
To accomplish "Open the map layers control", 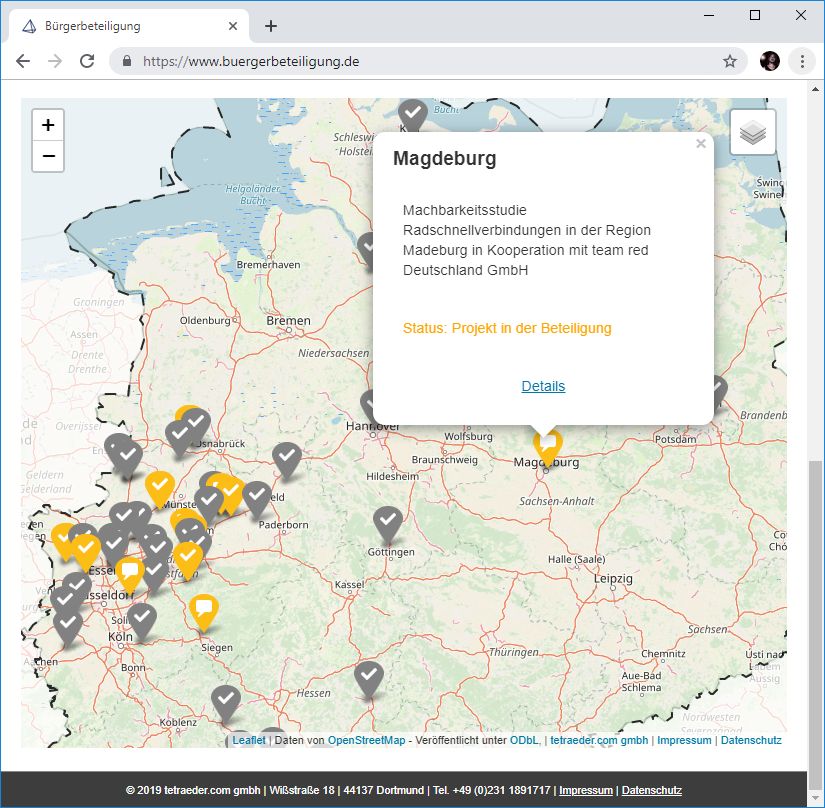I will [753, 133].
